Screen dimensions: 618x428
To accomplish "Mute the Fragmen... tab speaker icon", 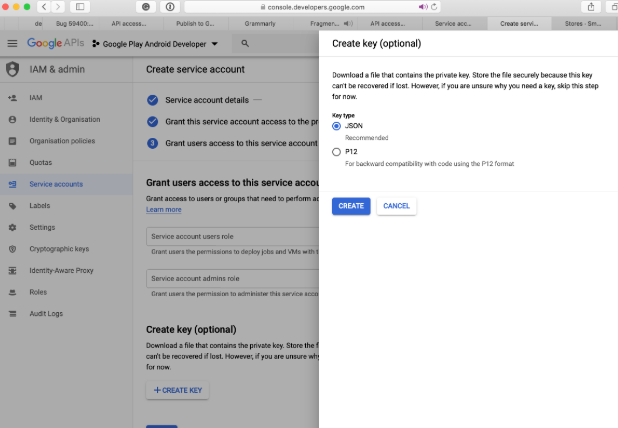I will click(x=348, y=24).
